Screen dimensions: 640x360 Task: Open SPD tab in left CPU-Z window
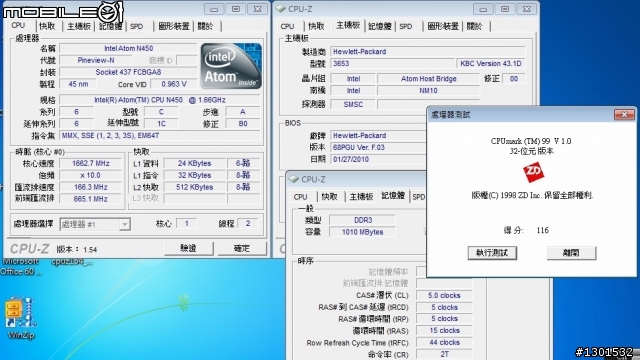click(x=136, y=26)
